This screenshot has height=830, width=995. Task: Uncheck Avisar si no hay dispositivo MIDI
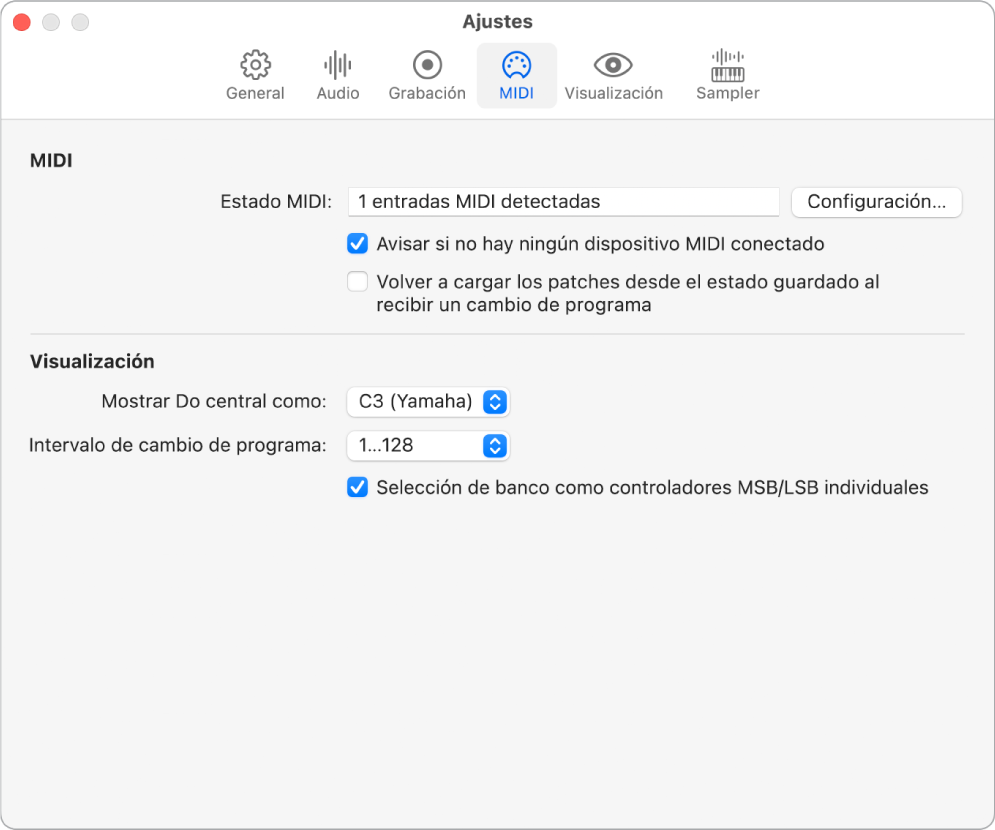click(357, 243)
